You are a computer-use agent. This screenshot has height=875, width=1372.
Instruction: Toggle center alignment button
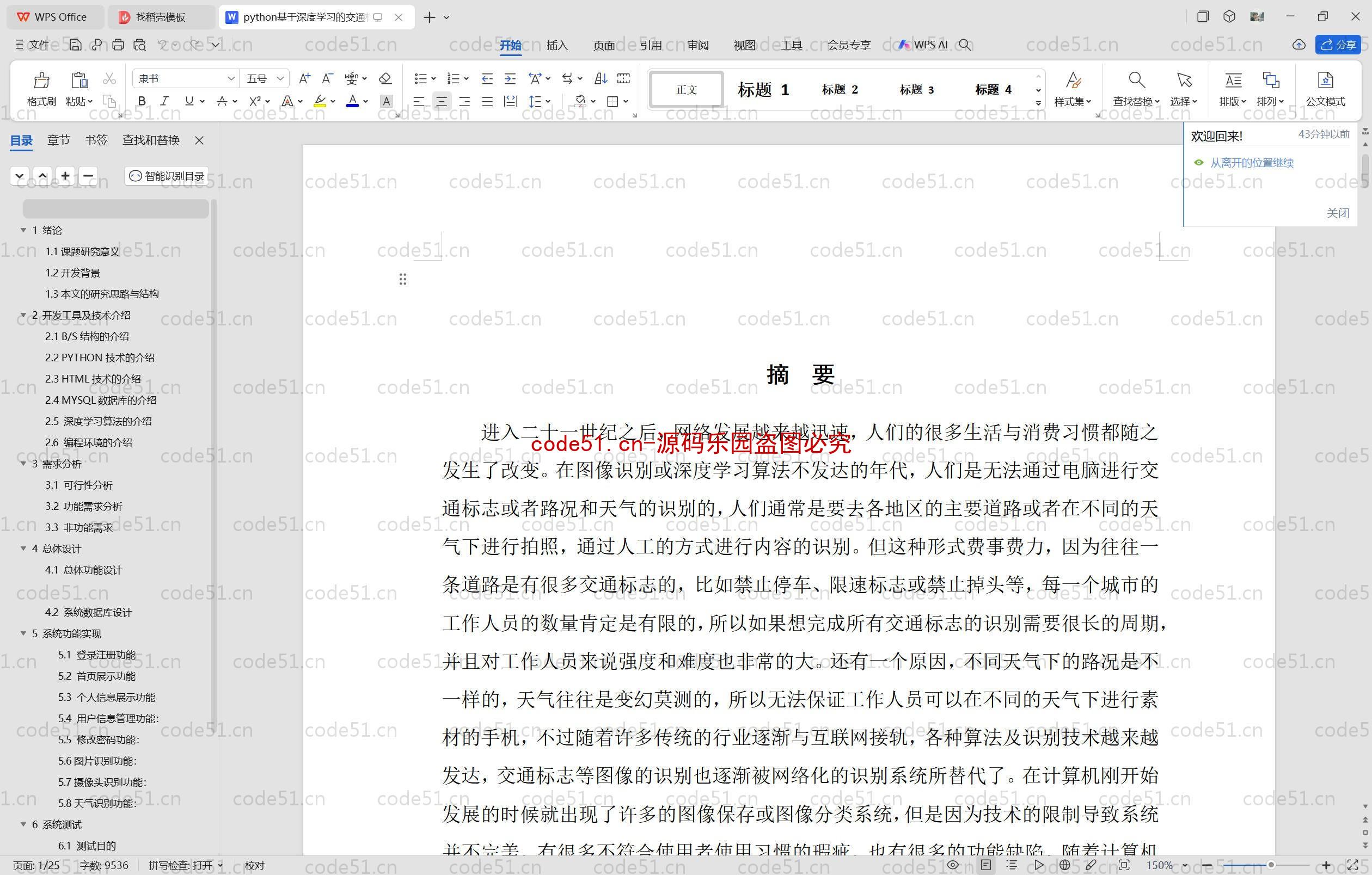[x=442, y=101]
